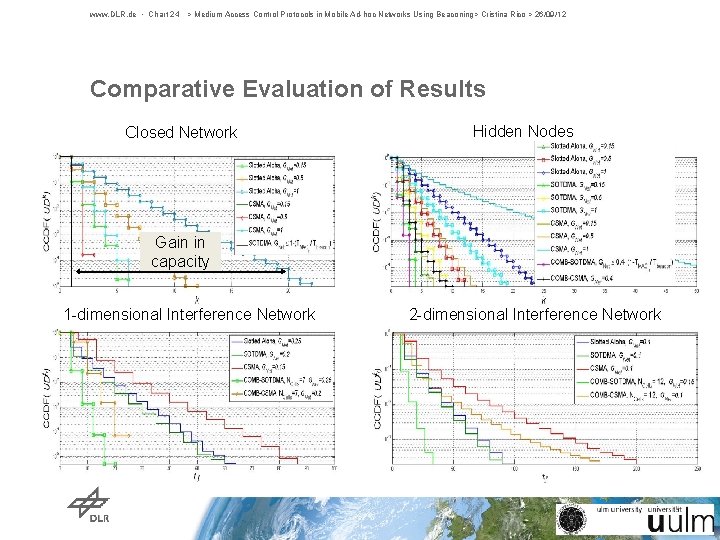The width and height of the screenshot is (720, 540).
Task: Click the Ulm University round seal
Action: (x=572, y=519)
